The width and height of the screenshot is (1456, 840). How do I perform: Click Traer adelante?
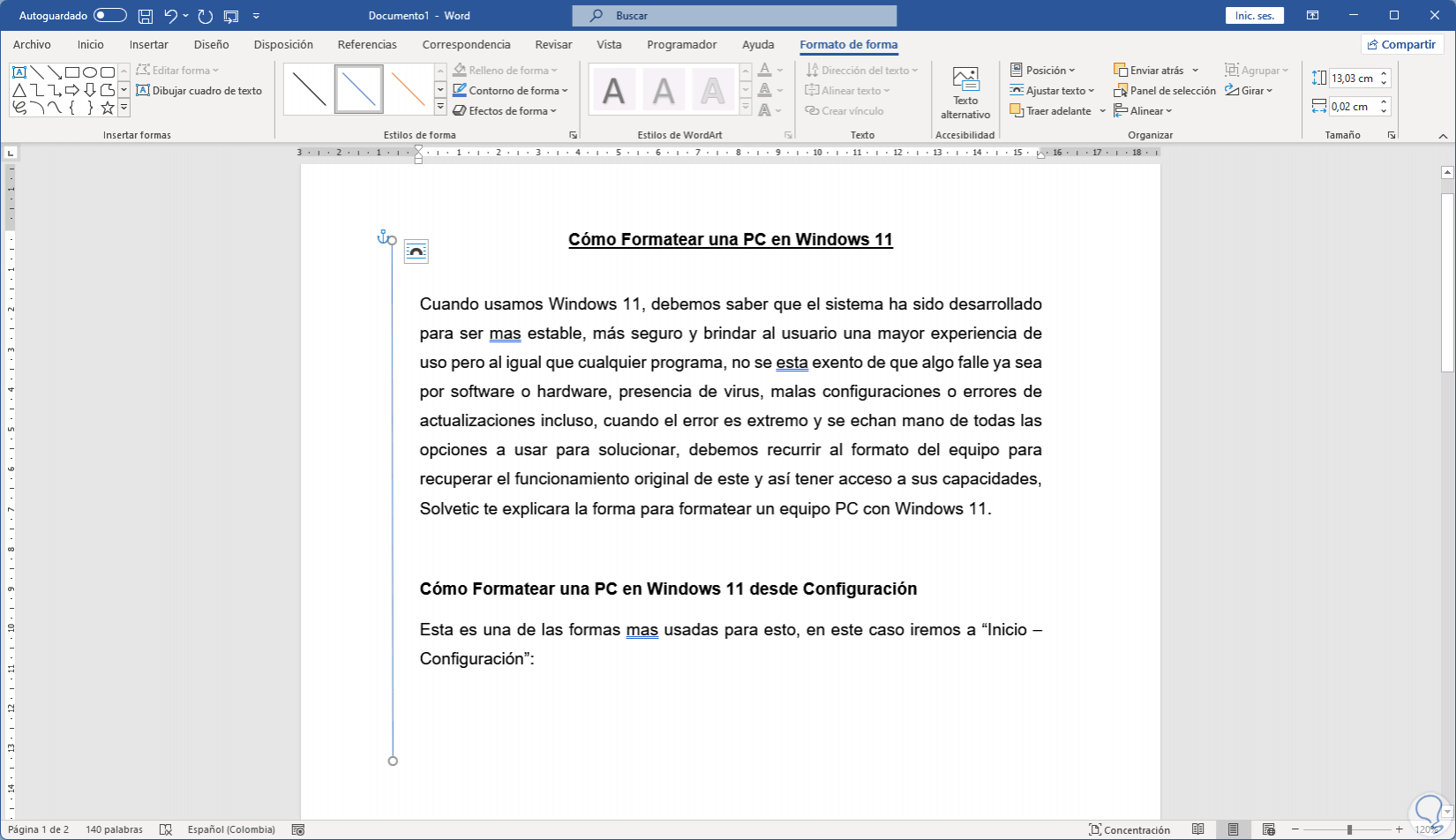[x=1051, y=111]
